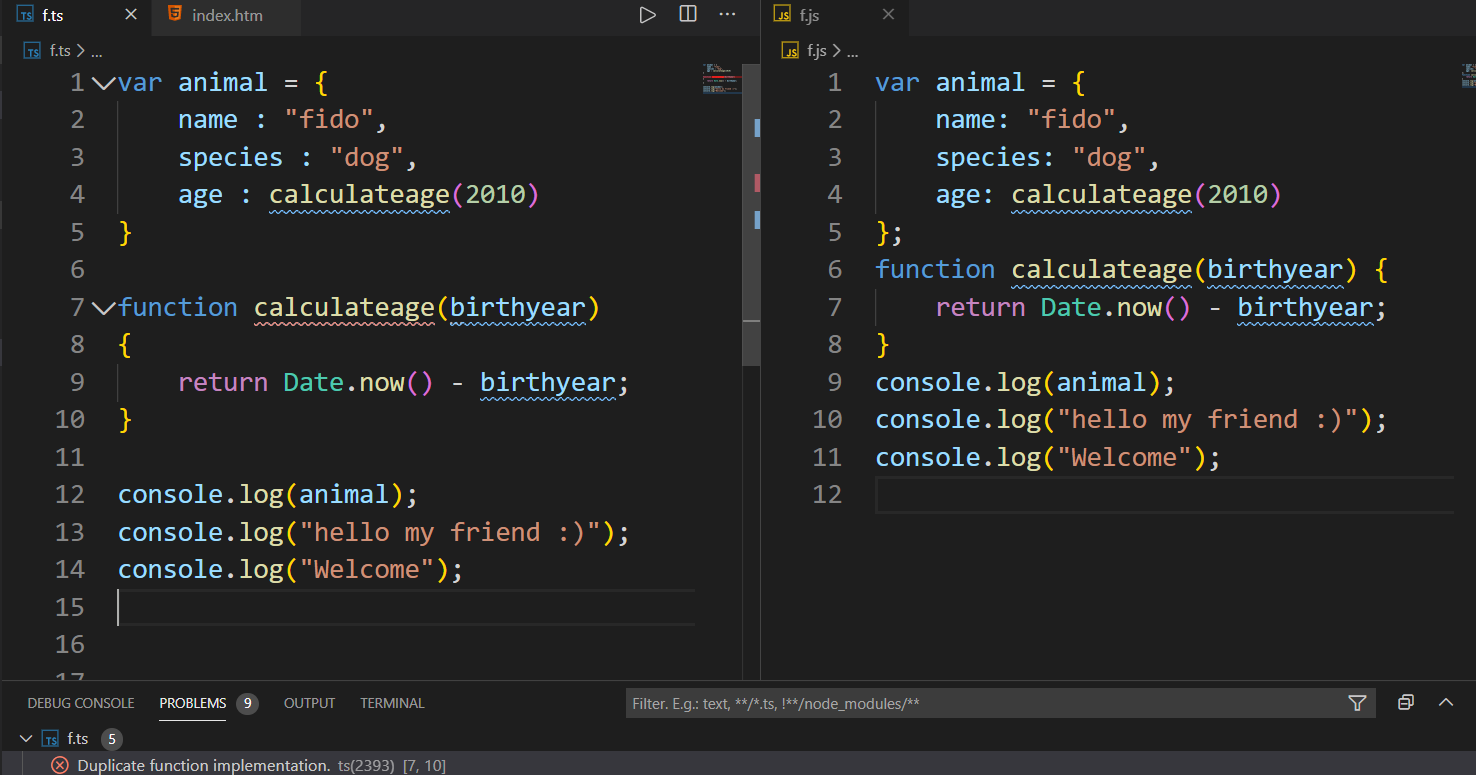Collapse the var animal block at line 1
The width and height of the screenshot is (1476, 775).
tap(103, 83)
